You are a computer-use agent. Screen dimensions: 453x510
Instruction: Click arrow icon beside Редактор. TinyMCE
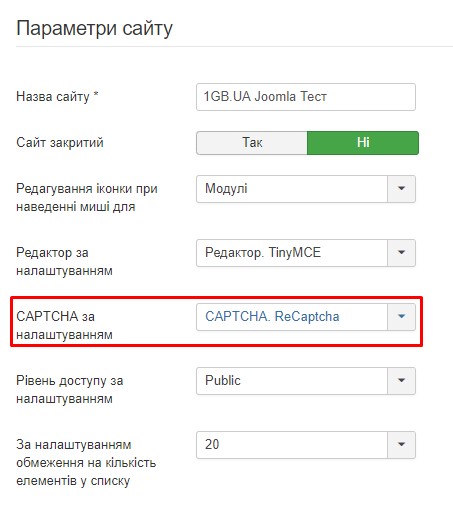(401, 253)
